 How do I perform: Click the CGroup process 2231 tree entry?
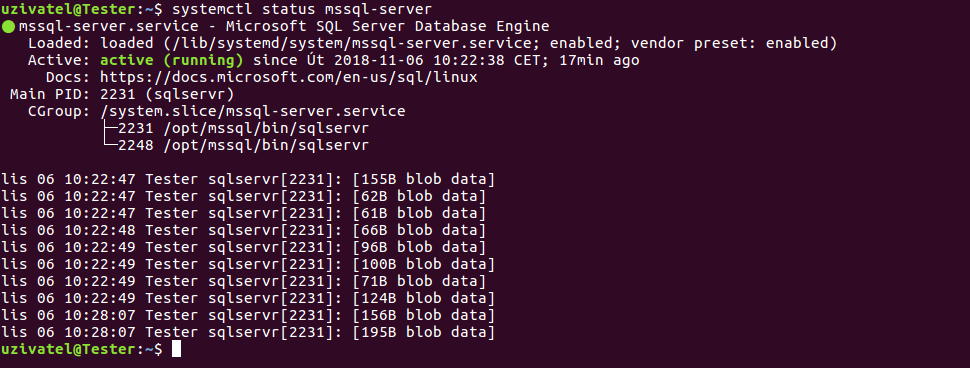(x=243, y=129)
